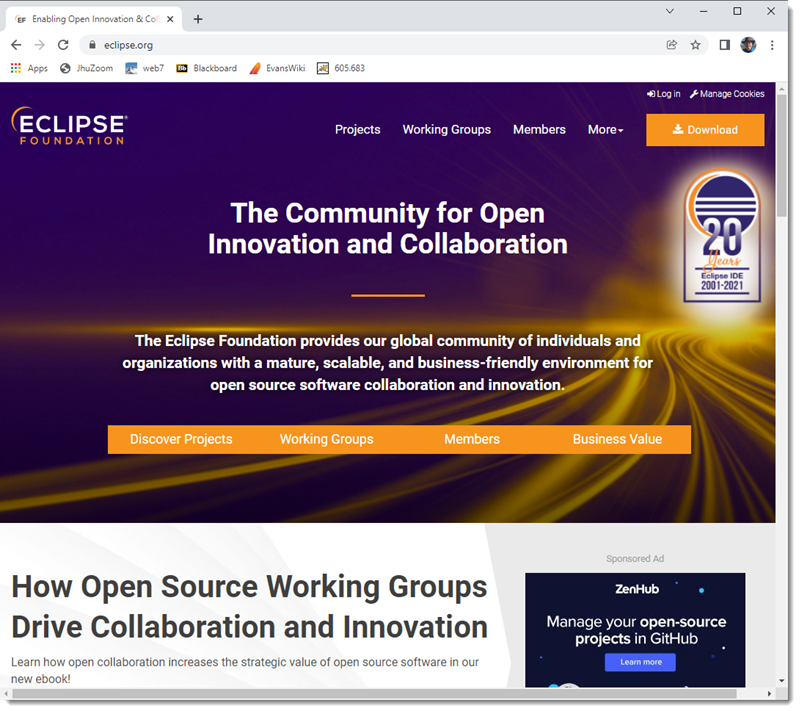
Task: Open the Blackboard bookmark
Action: click(x=207, y=68)
